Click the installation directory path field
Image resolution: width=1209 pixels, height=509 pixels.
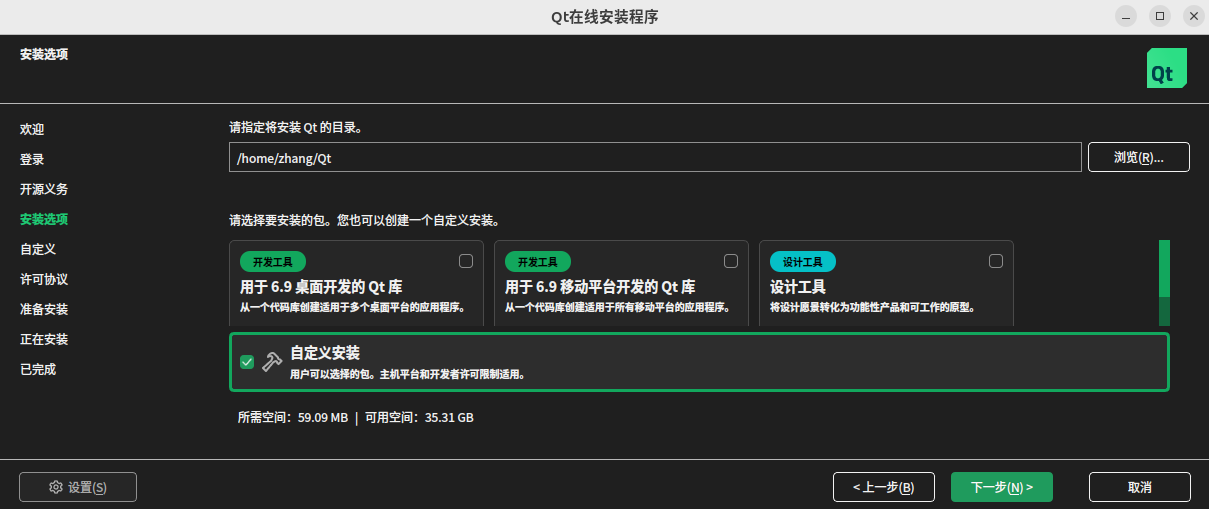[655, 157]
